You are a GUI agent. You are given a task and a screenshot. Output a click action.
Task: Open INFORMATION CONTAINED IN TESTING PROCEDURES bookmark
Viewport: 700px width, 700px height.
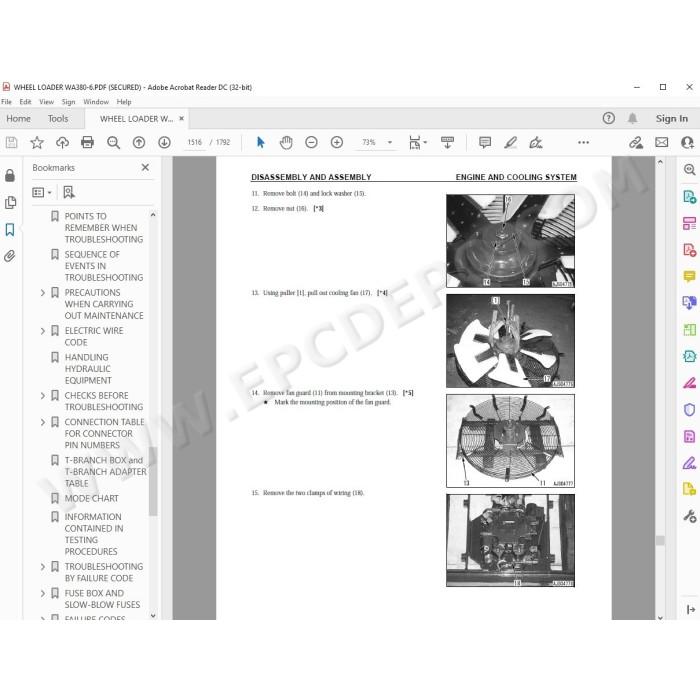tap(94, 534)
